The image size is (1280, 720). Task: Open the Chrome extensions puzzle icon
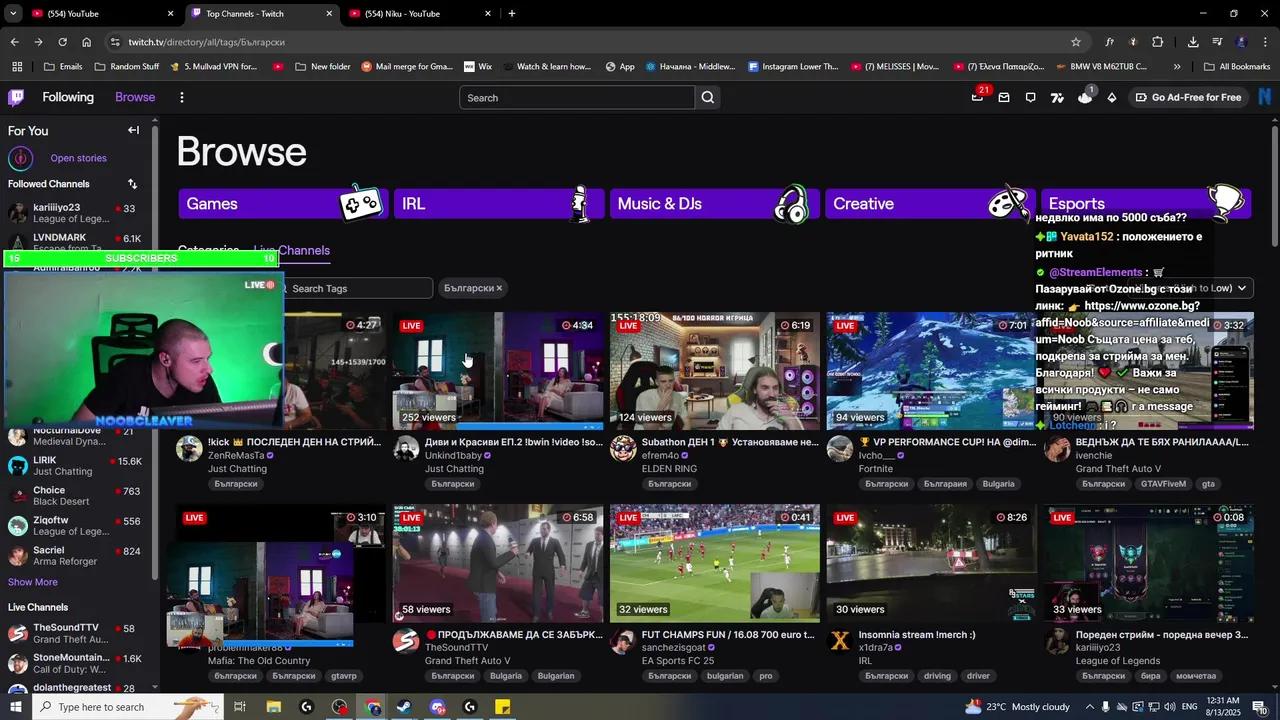point(1158,42)
